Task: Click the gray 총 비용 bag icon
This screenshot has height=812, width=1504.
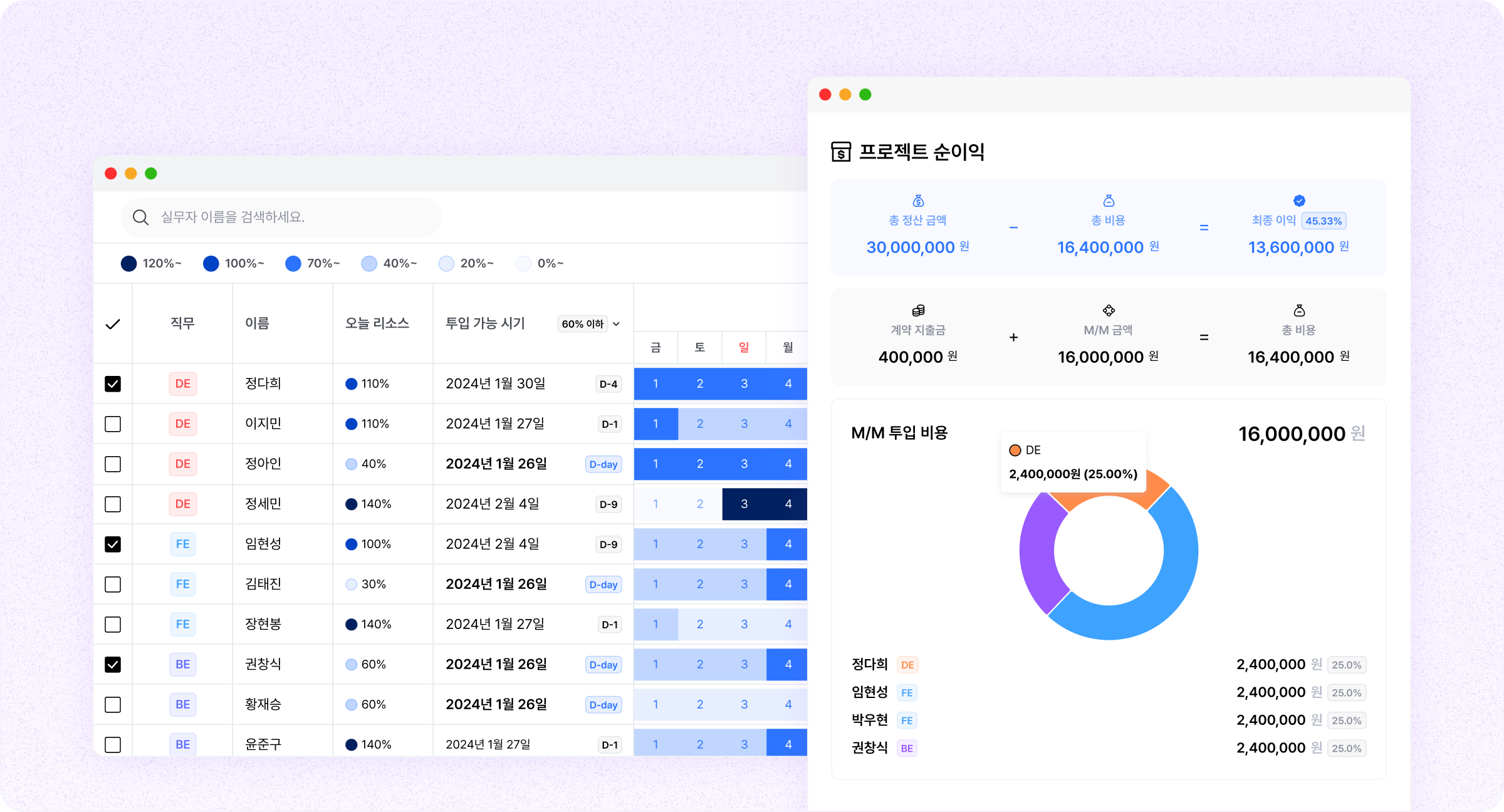Action: click(x=1299, y=310)
